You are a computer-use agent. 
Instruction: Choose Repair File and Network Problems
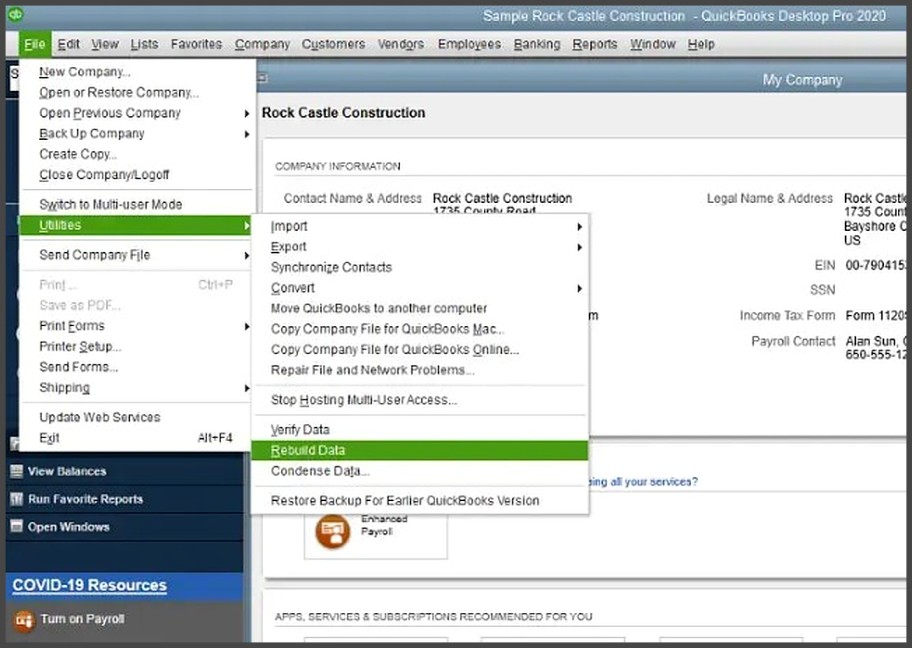click(419, 370)
